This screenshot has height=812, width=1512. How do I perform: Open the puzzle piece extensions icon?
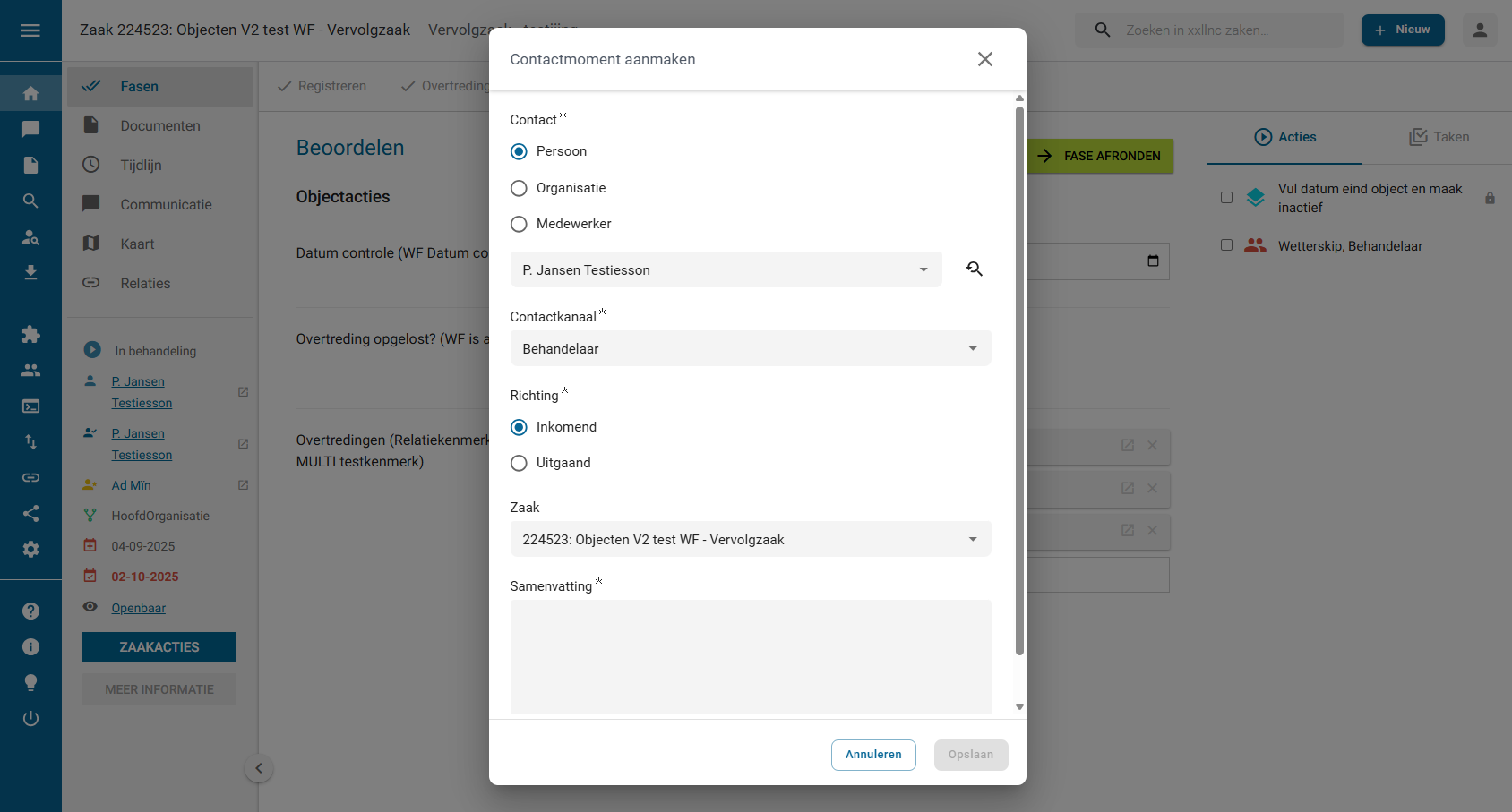click(x=30, y=334)
